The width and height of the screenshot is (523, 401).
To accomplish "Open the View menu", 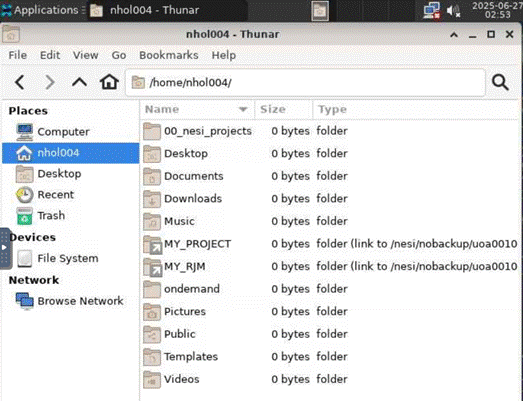I will click(x=86, y=55).
